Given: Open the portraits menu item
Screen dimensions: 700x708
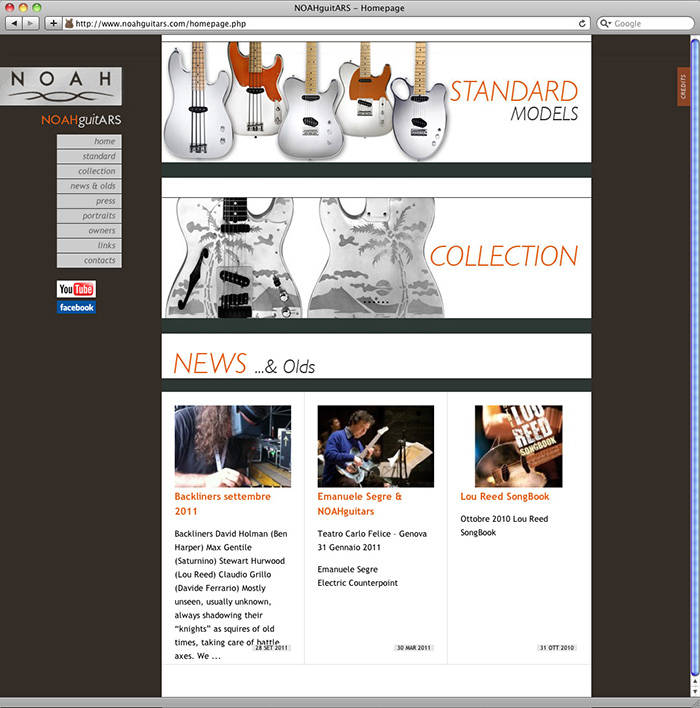Looking at the screenshot, I should tap(89, 216).
